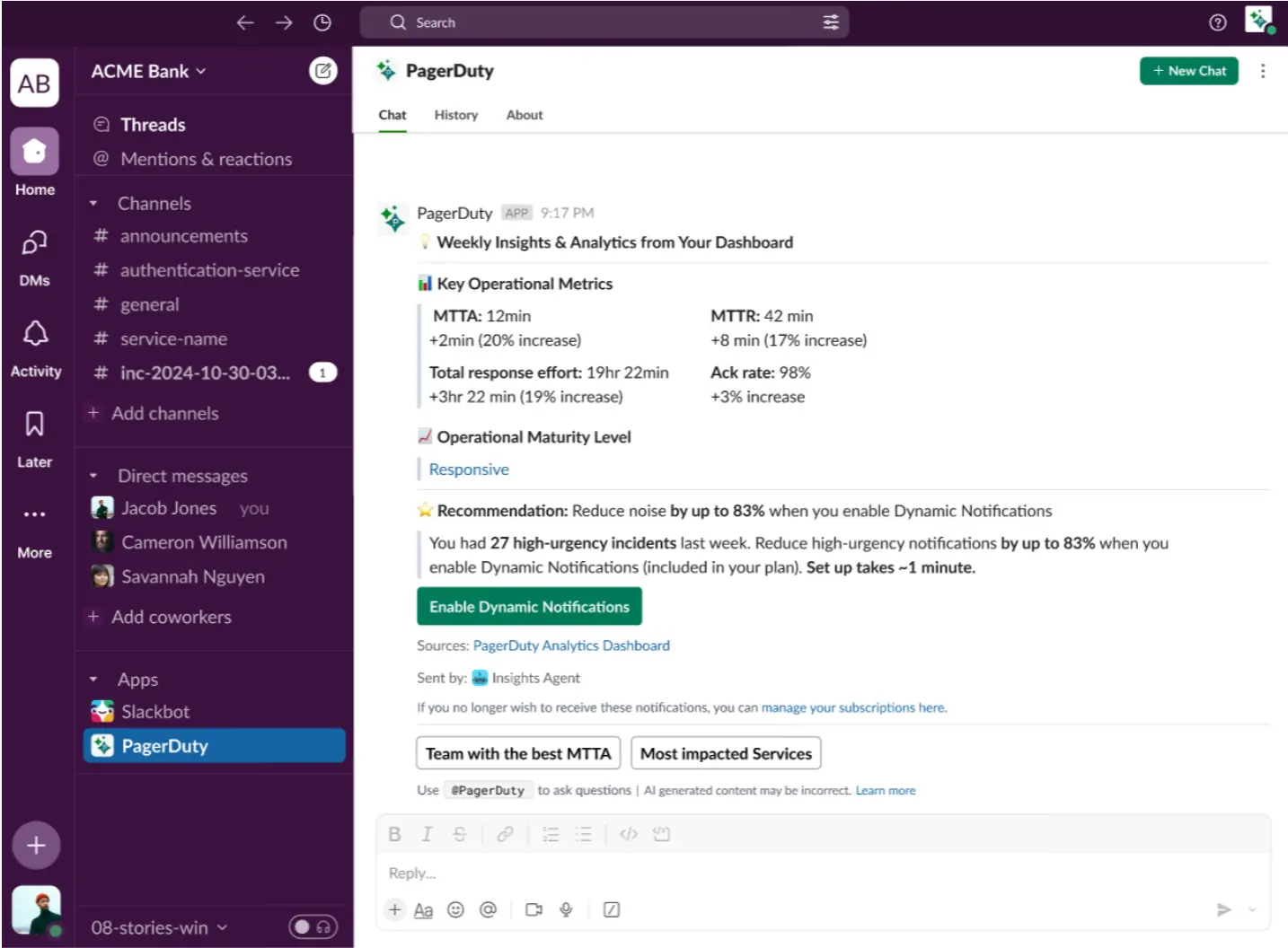The image size is (1288, 948).
Task: Collapse the Channels section
Action: (x=93, y=204)
